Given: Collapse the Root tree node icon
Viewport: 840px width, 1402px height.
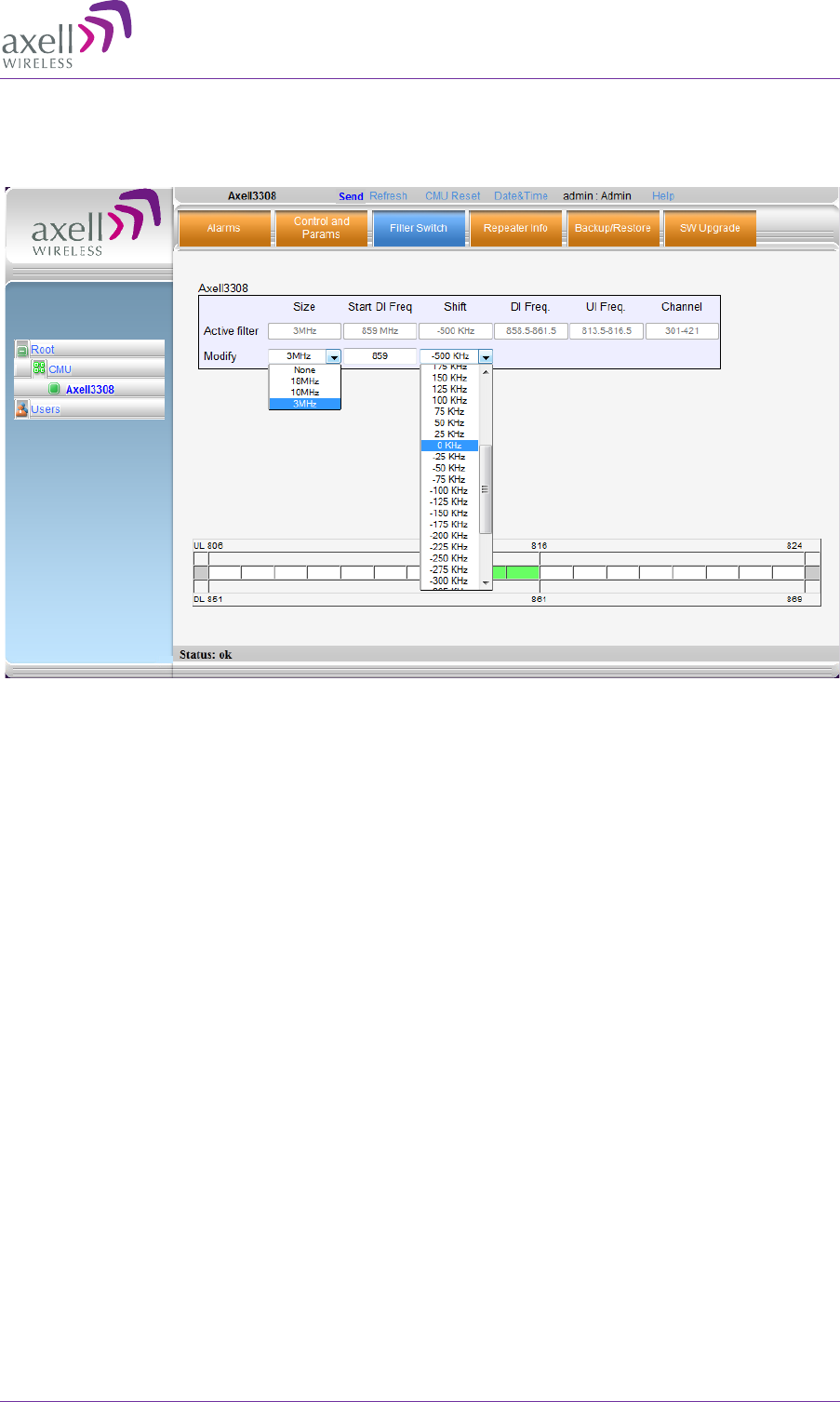Looking at the screenshot, I should pos(22,351).
